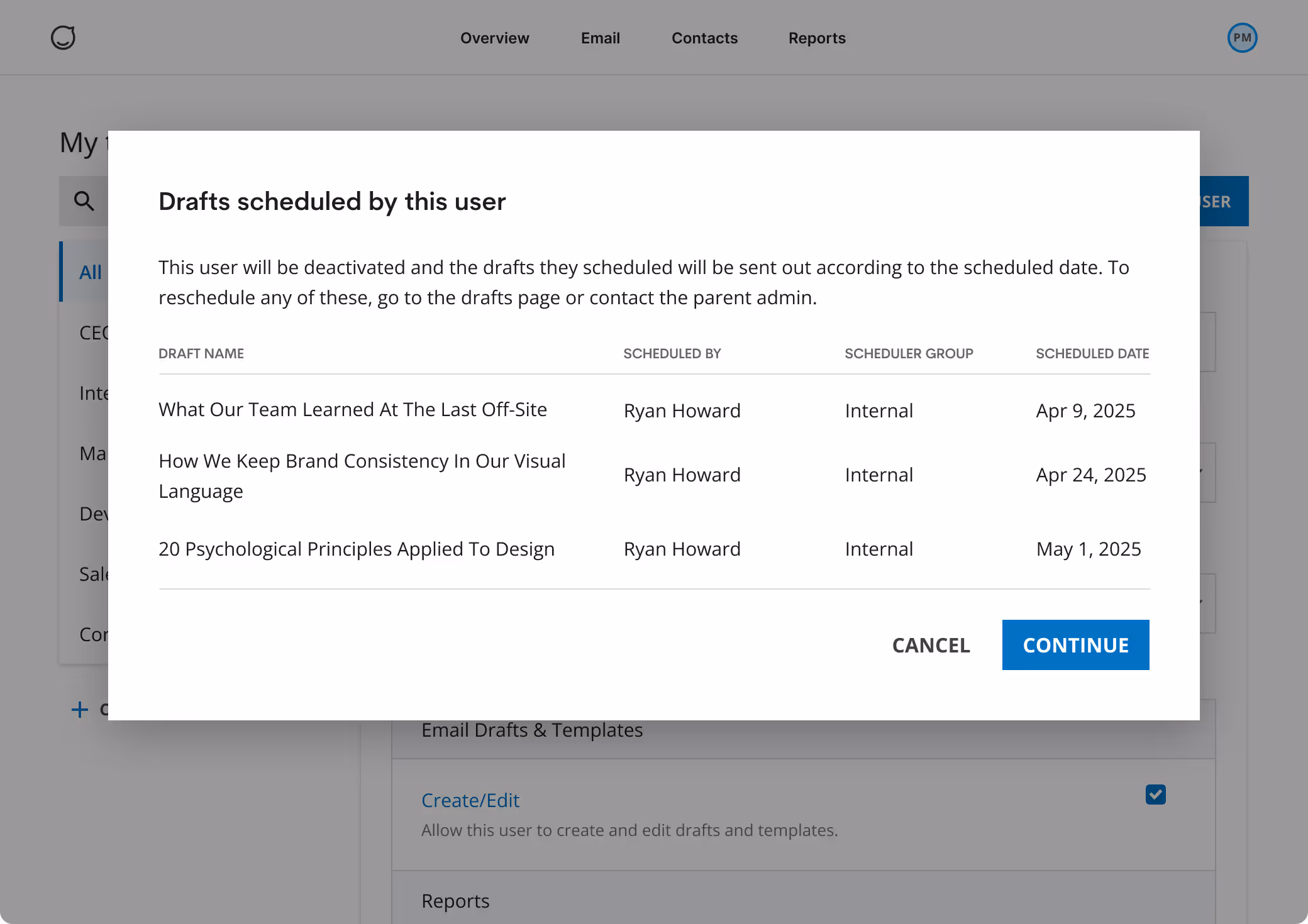
Task: Open the Create/Edit settings link
Action: [470, 800]
